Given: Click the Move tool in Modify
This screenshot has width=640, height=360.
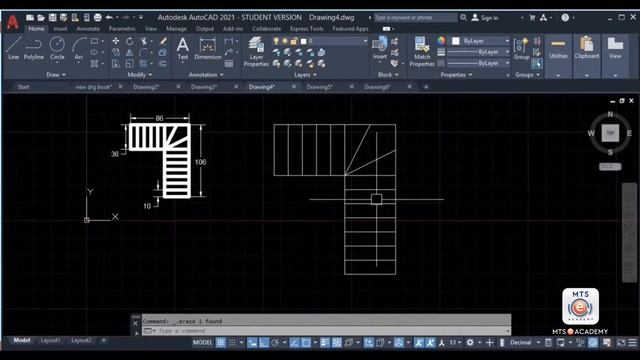Looking at the screenshot, I should tap(116, 41).
